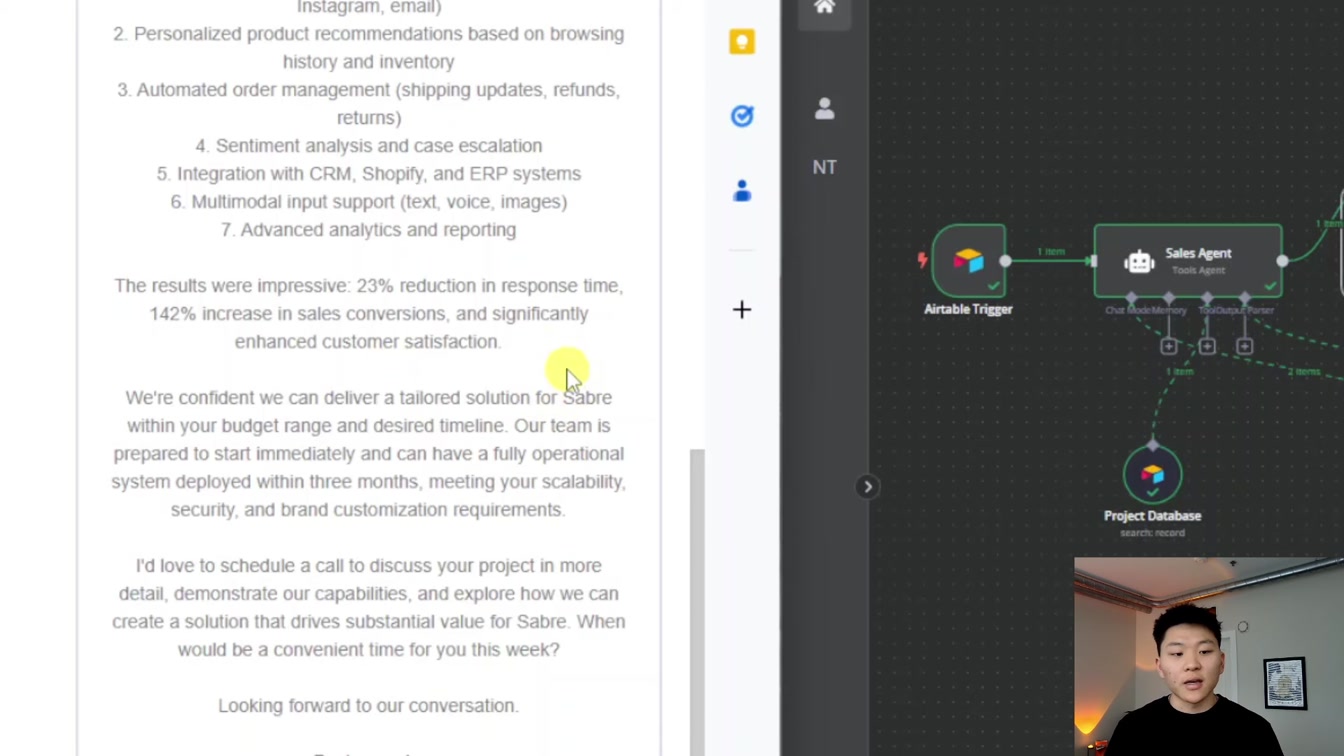Click the plus icon to get add-ons

[742, 310]
